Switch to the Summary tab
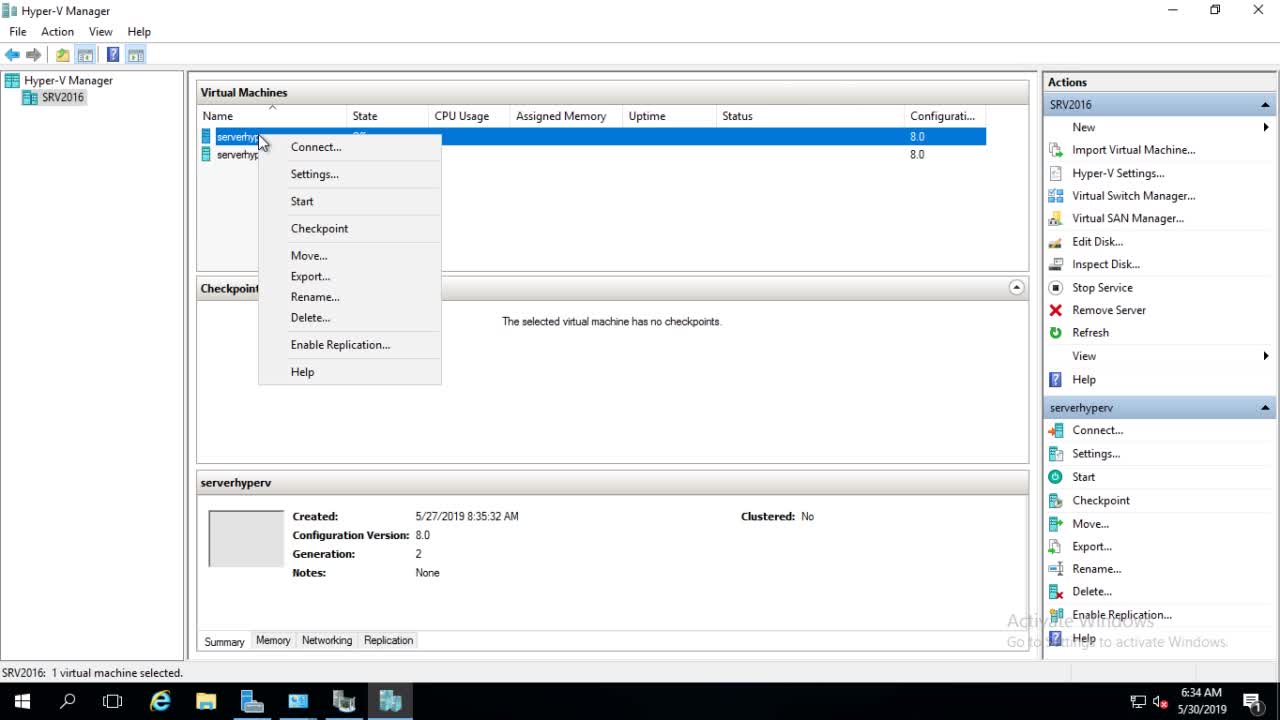The image size is (1280, 720). pyautogui.click(x=224, y=641)
